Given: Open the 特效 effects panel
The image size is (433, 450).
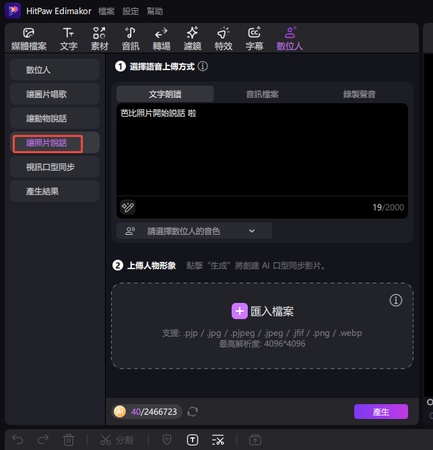Looking at the screenshot, I should [x=223, y=39].
